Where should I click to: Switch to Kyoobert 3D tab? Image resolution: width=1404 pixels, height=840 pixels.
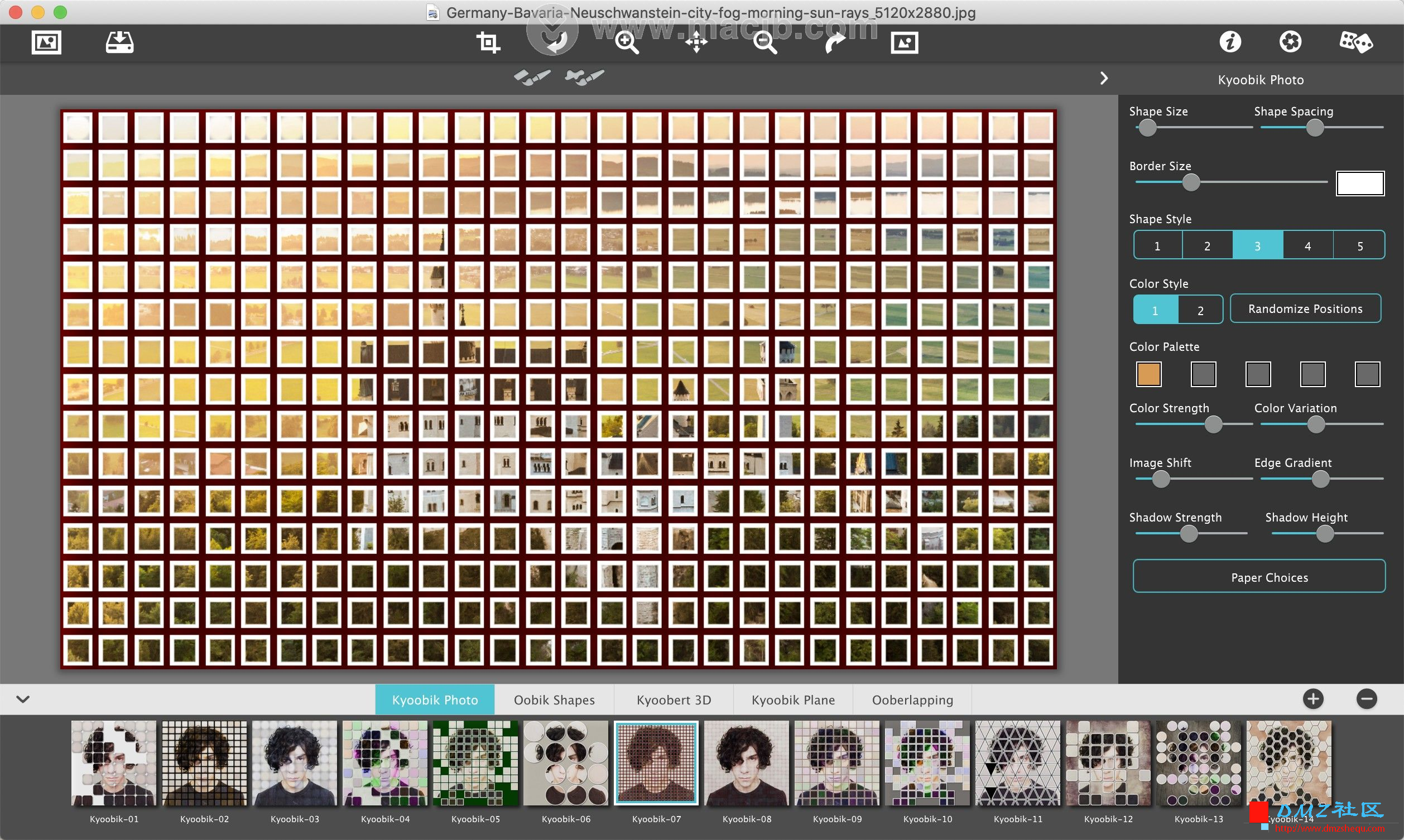[674, 699]
